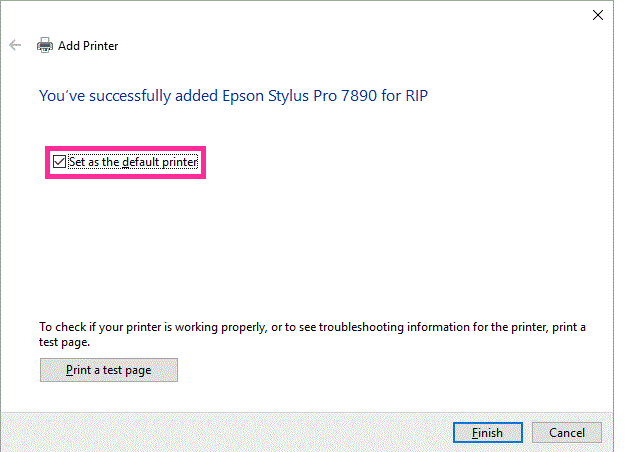This screenshot has height=452, width=639.
Task: Cancel the Add Printer wizard
Action: pyautogui.click(x=567, y=433)
